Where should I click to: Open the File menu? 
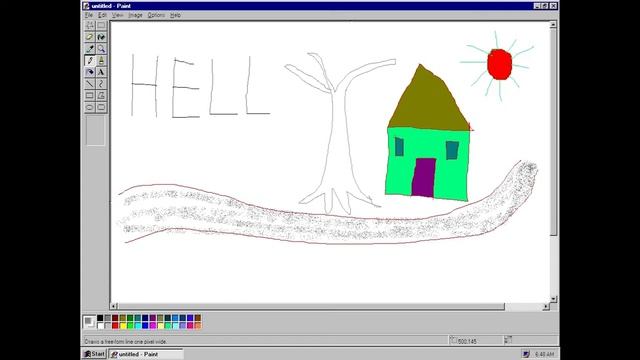pos(89,15)
